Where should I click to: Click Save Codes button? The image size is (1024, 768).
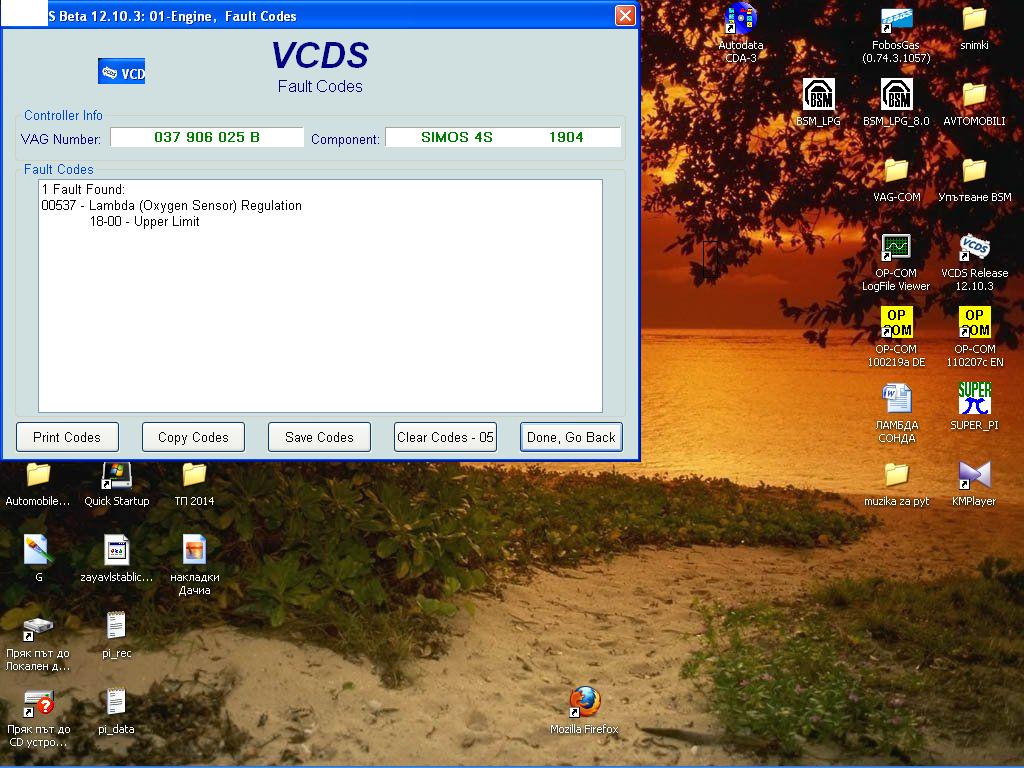319,437
